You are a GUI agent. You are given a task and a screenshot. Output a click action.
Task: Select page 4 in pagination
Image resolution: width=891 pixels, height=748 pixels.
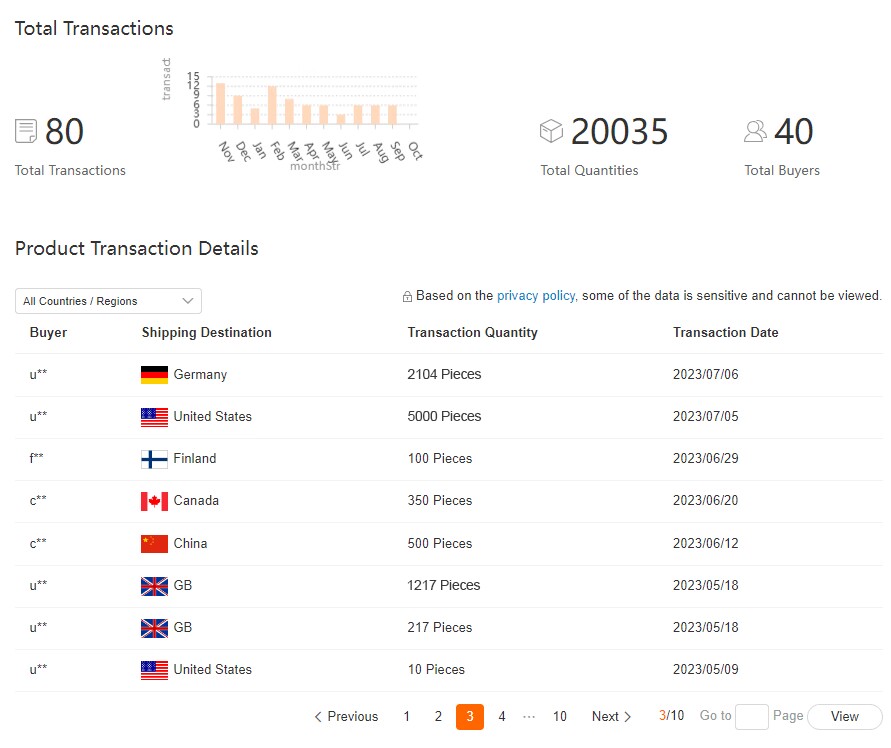click(502, 717)
